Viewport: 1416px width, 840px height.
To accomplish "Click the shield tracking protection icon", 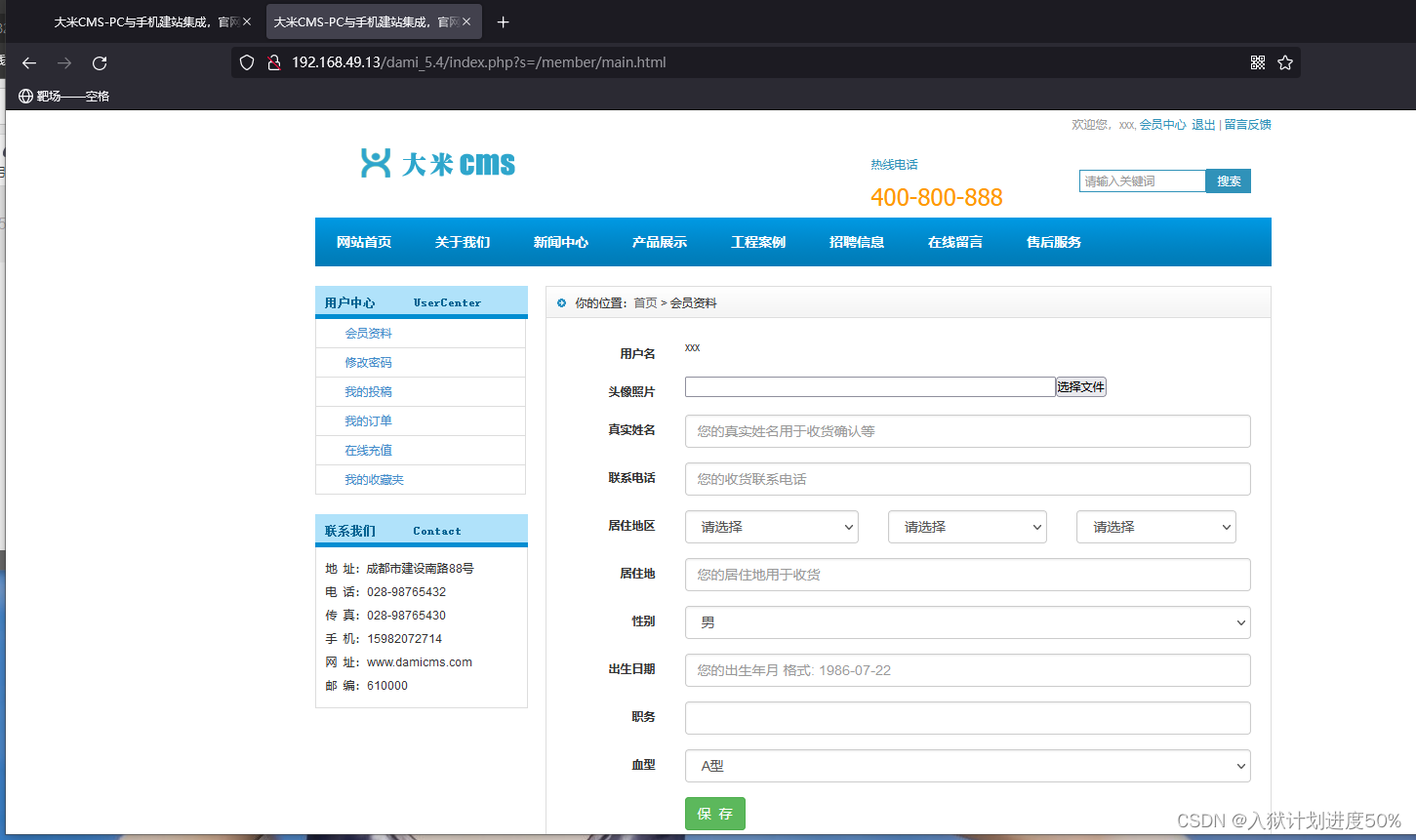I will click(247, 62).
